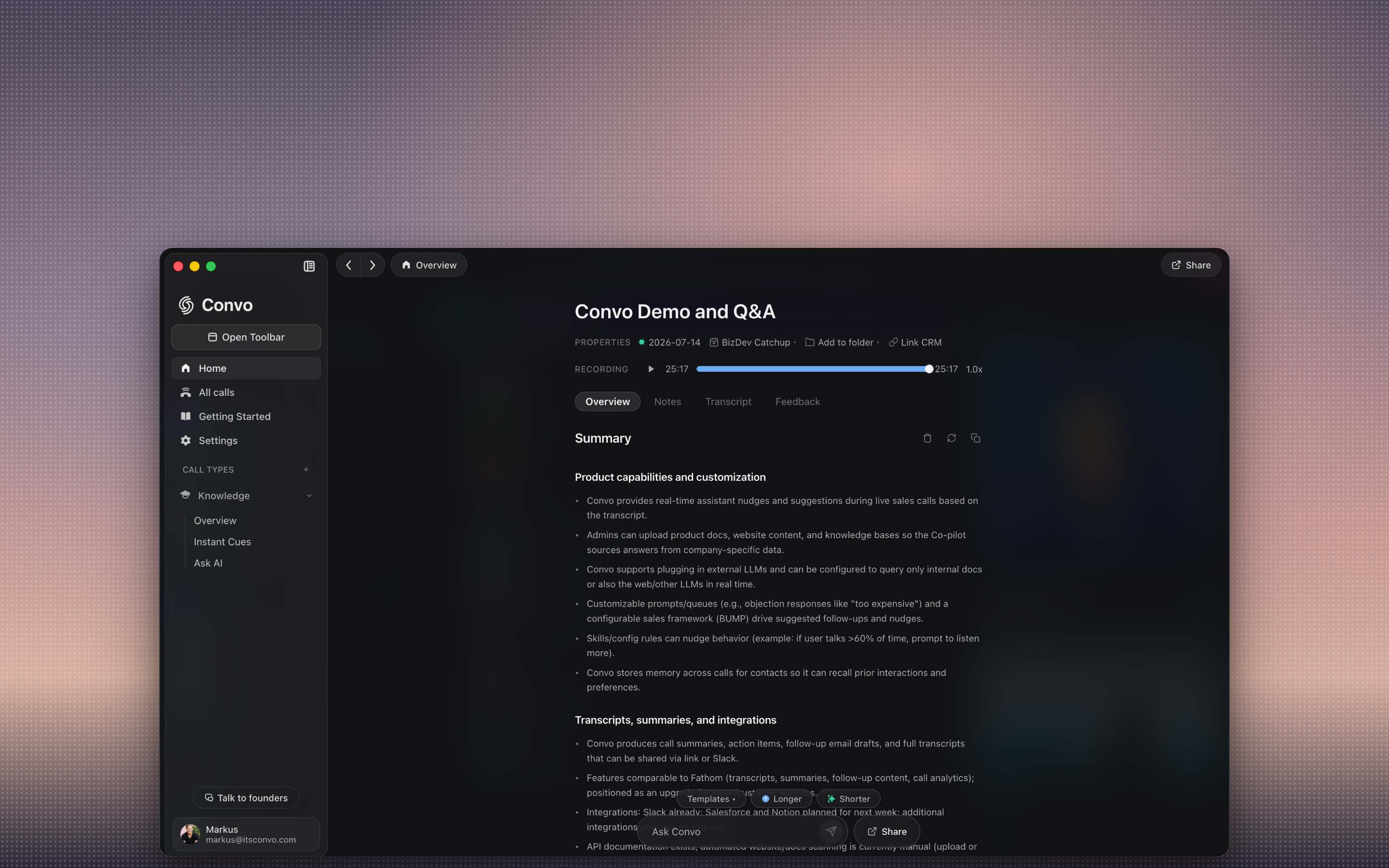Collapse the Knowledge call type

246,495
